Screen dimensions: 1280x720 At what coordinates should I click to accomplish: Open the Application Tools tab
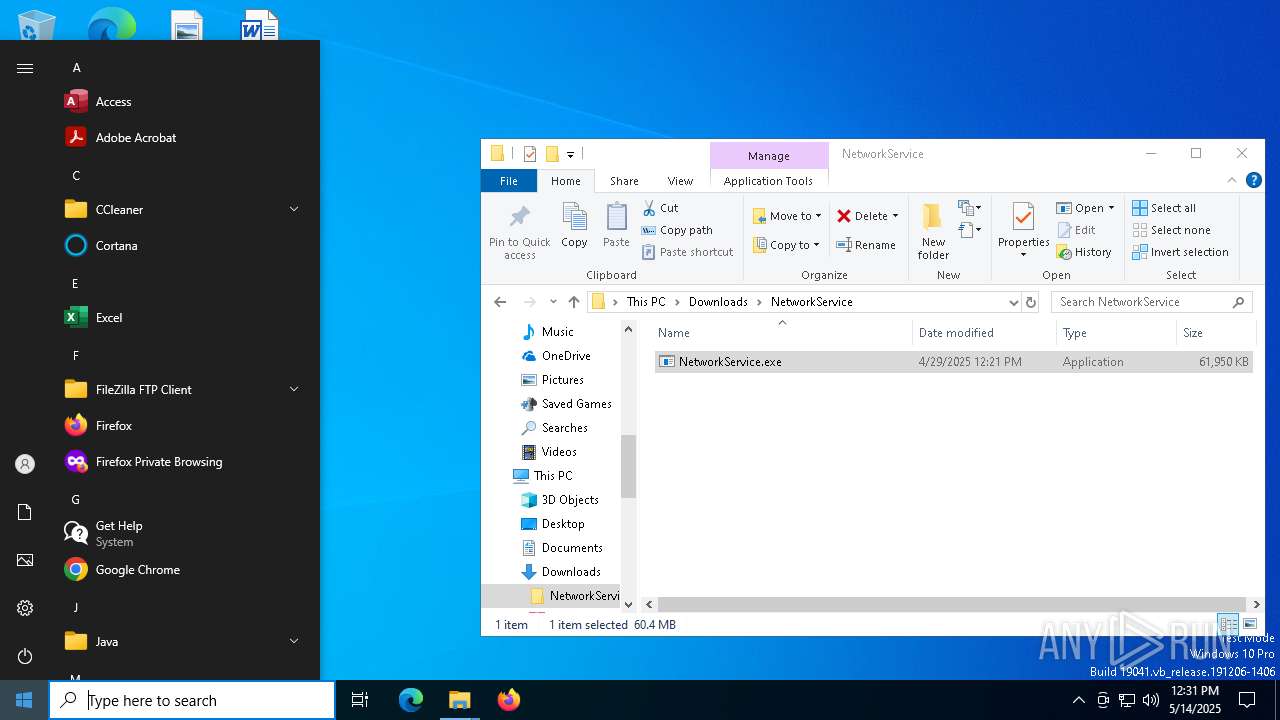click(x=768, y=181)
